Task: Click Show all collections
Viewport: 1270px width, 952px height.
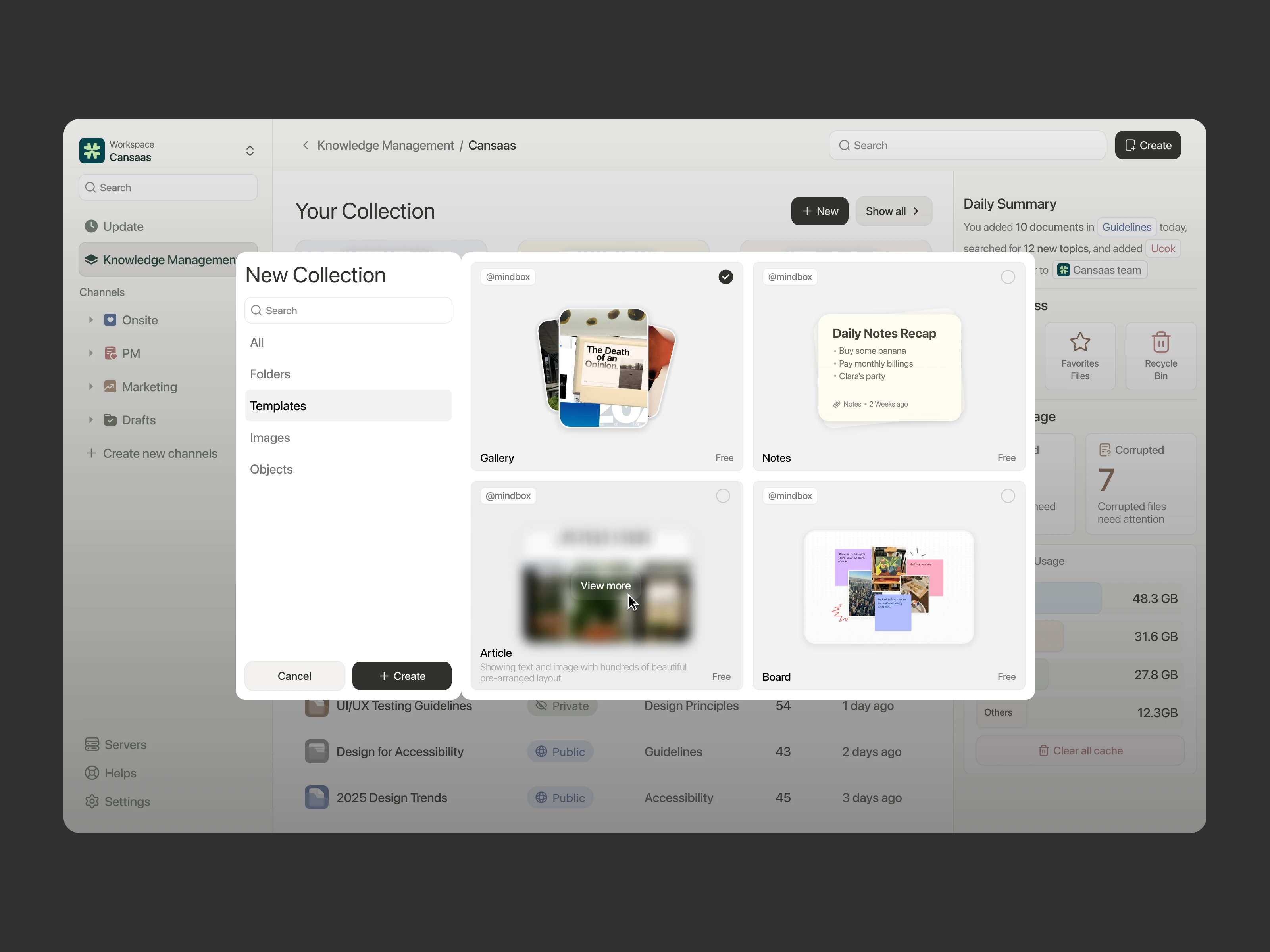Action: [893, 211]
